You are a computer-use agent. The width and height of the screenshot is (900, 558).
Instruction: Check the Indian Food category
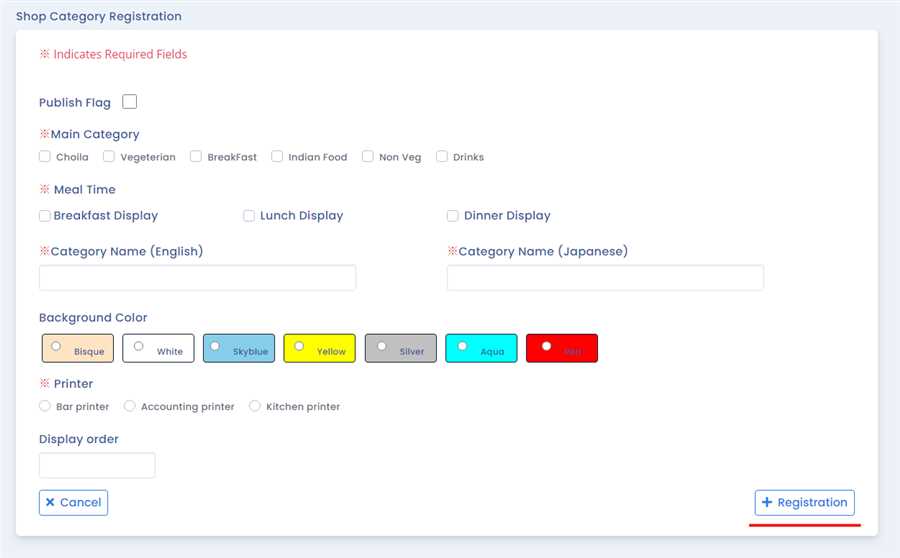[277, 157]
